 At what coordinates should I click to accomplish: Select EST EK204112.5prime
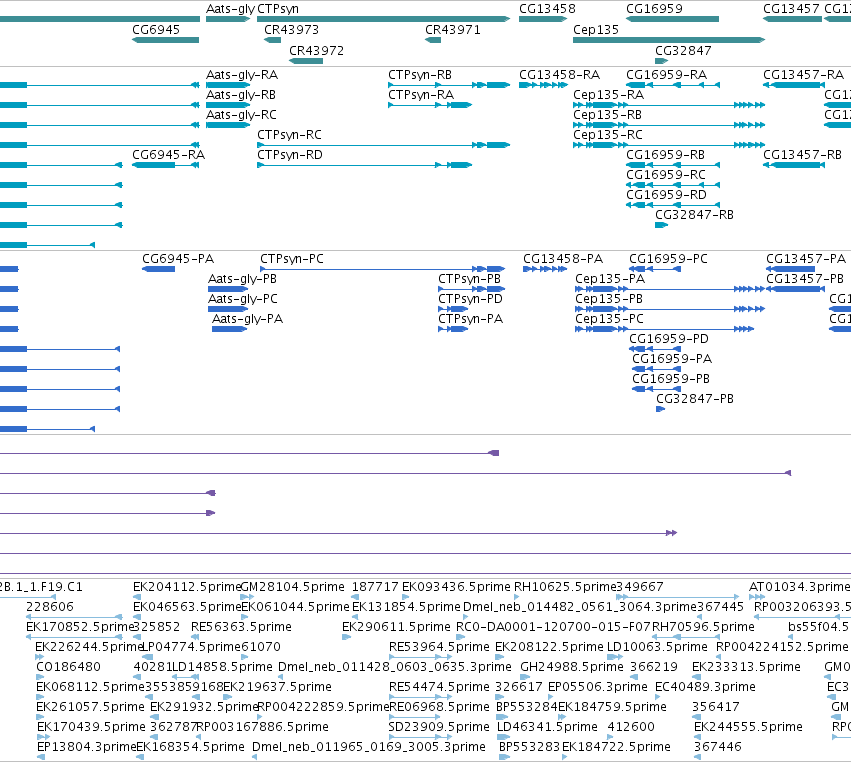187,587
